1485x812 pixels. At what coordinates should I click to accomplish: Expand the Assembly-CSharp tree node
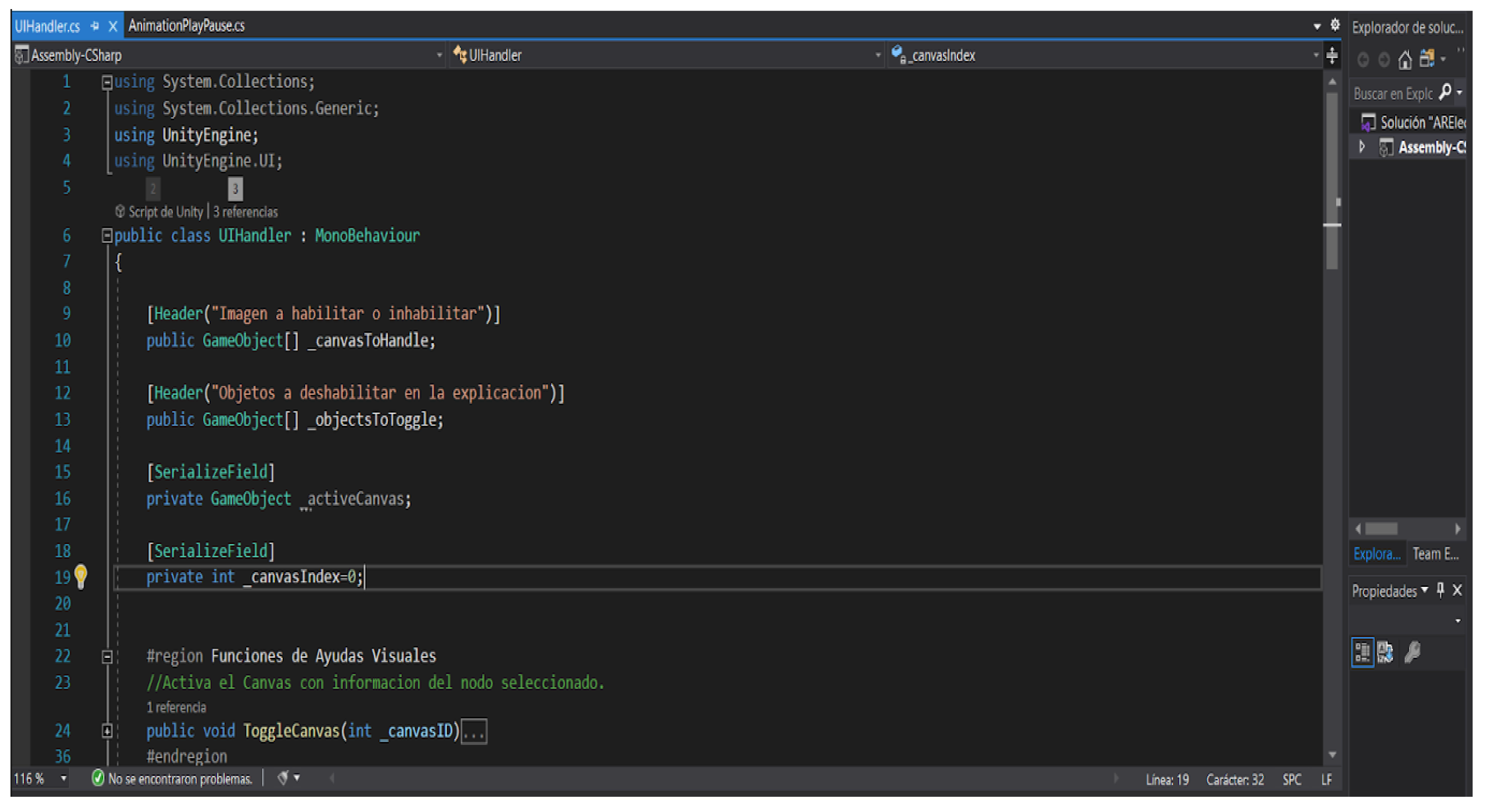coord(1362,147)
